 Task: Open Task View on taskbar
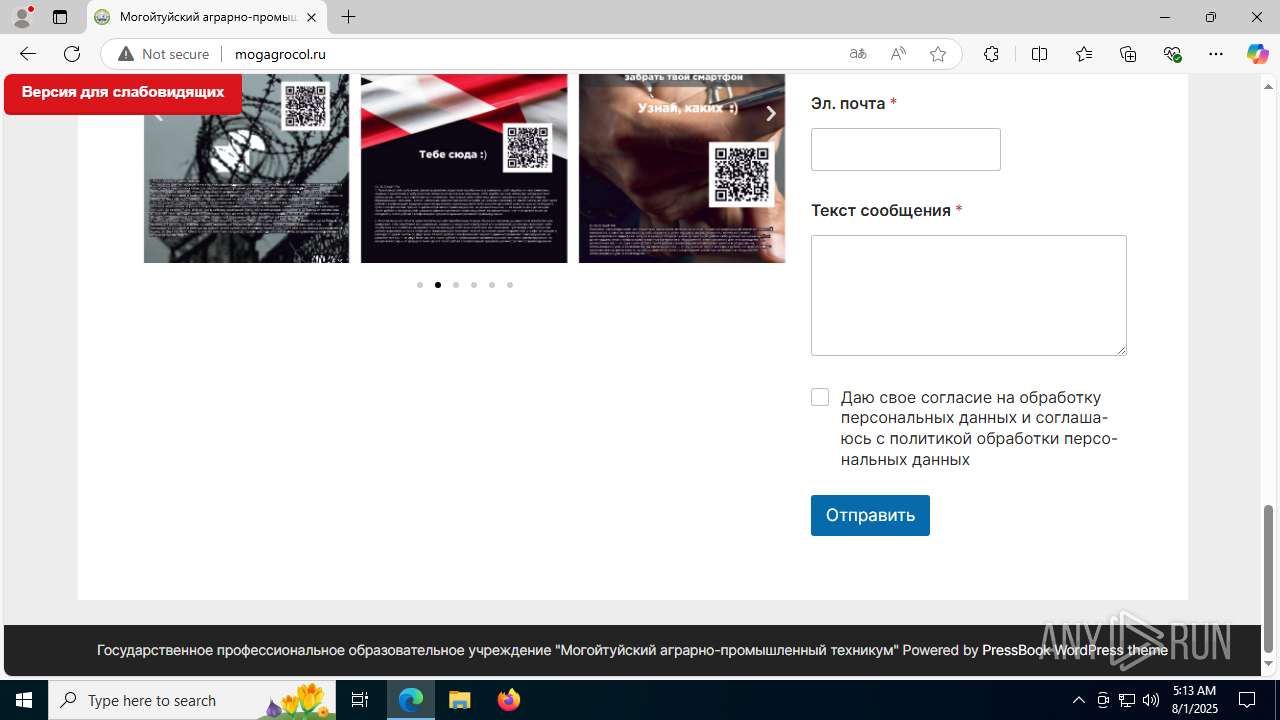[x=360, y=700]
